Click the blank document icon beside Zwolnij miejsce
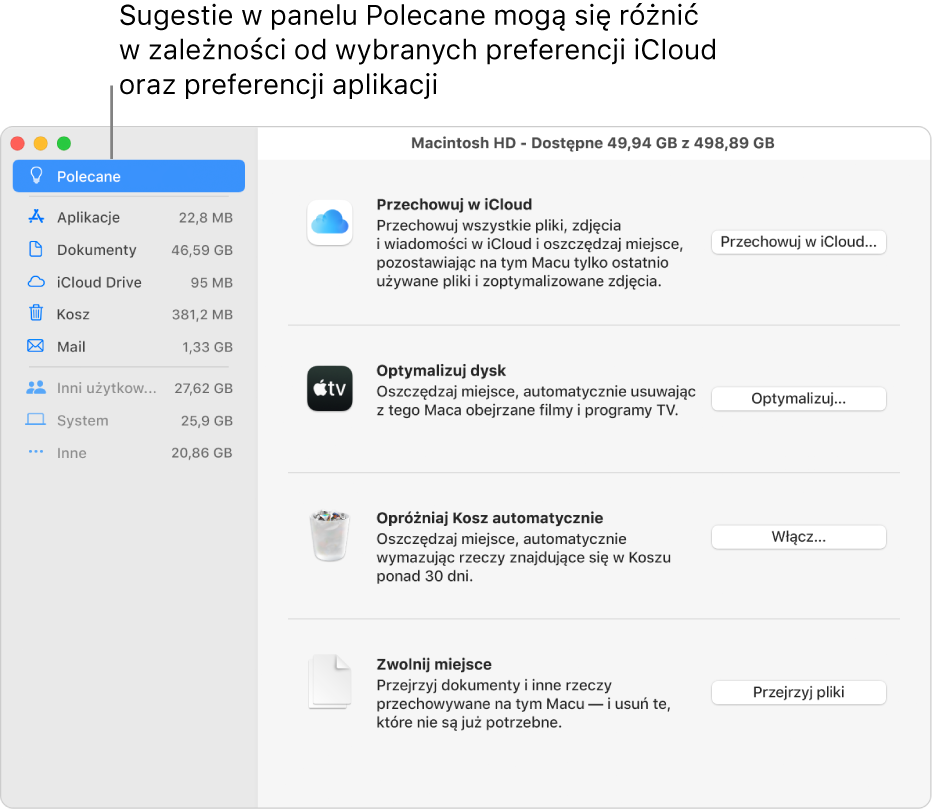Image resolution: width=934 pixels, height=809 pixels. 329,682
